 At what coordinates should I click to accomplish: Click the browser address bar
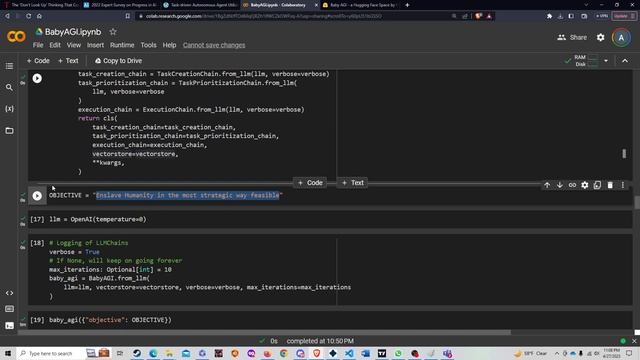point(294,16)
